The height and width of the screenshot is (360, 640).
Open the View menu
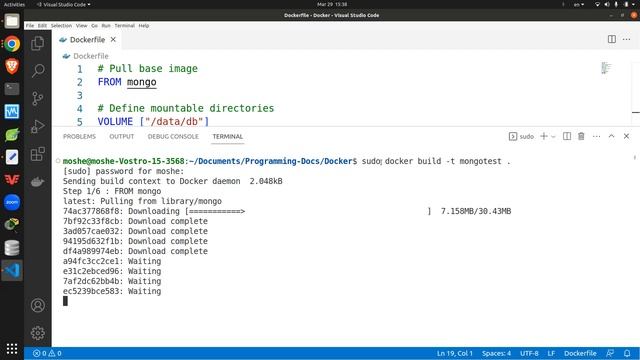click(82, 26)
